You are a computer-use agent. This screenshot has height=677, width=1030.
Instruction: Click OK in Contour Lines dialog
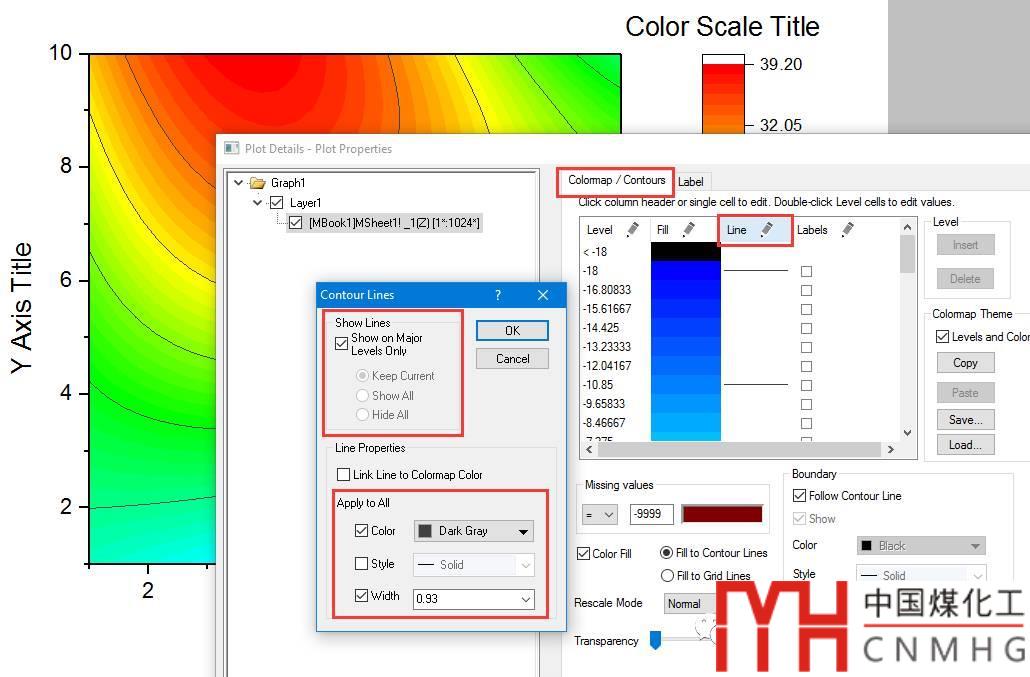(512, 330)
